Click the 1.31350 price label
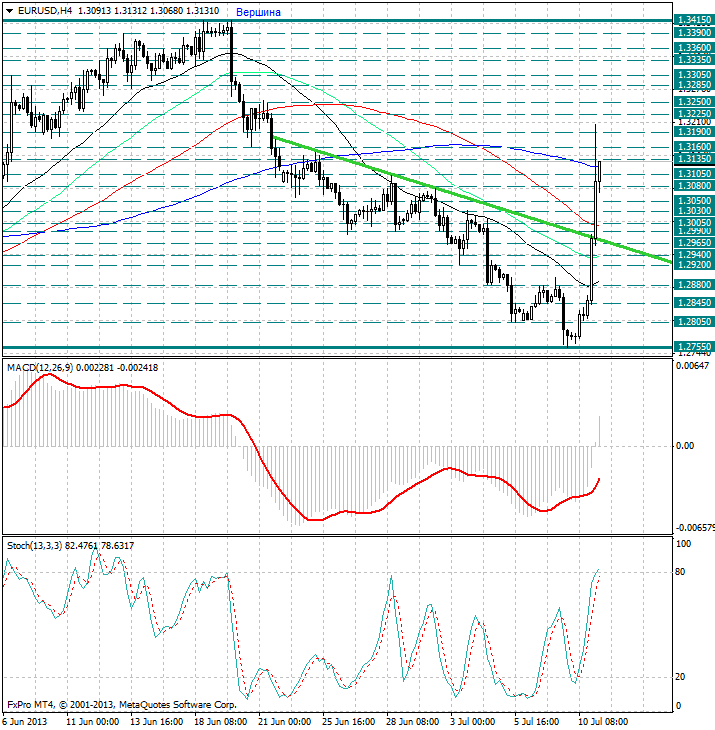The width and height of the screenshot is (715, 730). click(x=694, y=159)
